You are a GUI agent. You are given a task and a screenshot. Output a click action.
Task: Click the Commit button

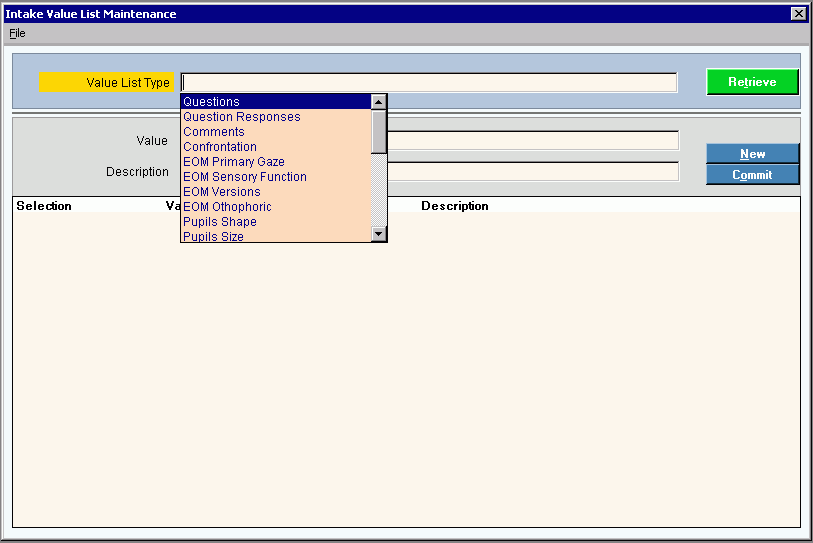[x=752, y=175]
